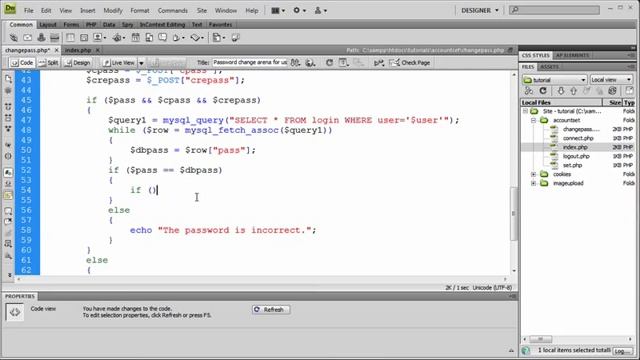The height and width of the screenshot is (360, 640).
Task: Click the Server-Side Include icon
Action: pos(149,38)
